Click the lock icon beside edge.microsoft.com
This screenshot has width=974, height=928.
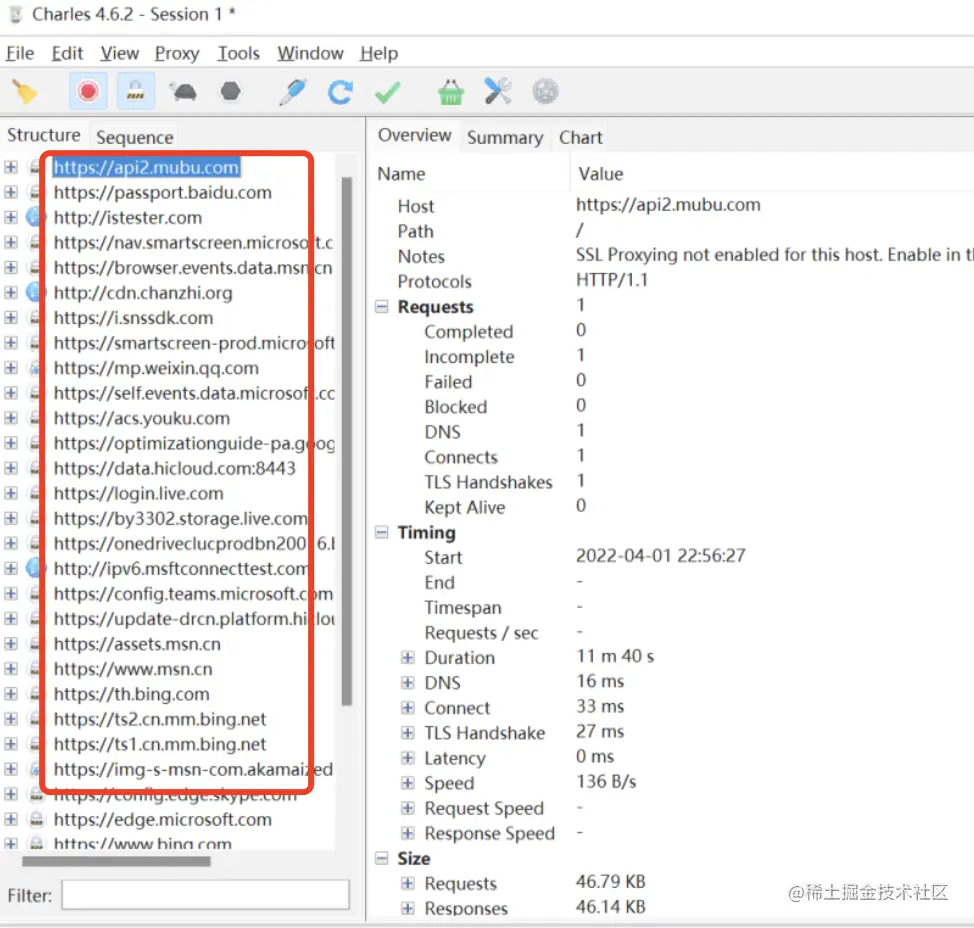click(37, 819)
